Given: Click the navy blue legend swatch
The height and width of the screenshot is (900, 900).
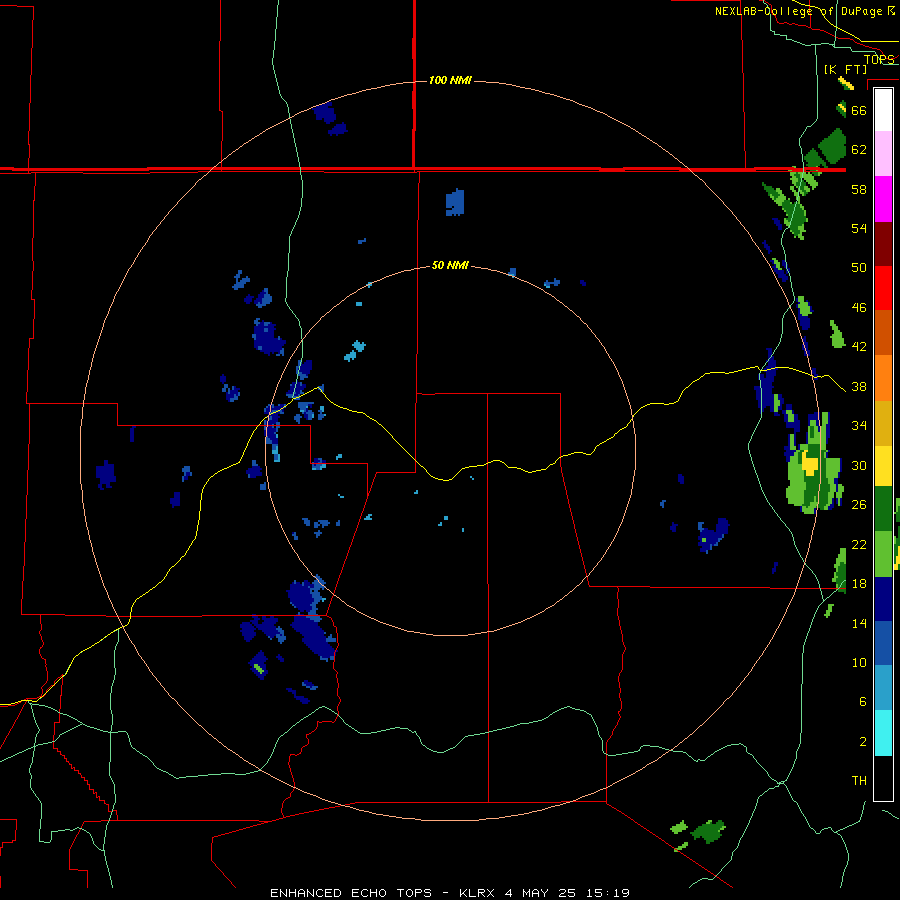Looking at the screenshot, I should pyautogui.click(x=883, y=599).
